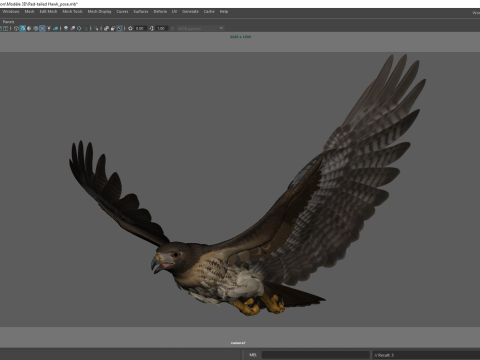Toggle X-ray active components icon

113,28
